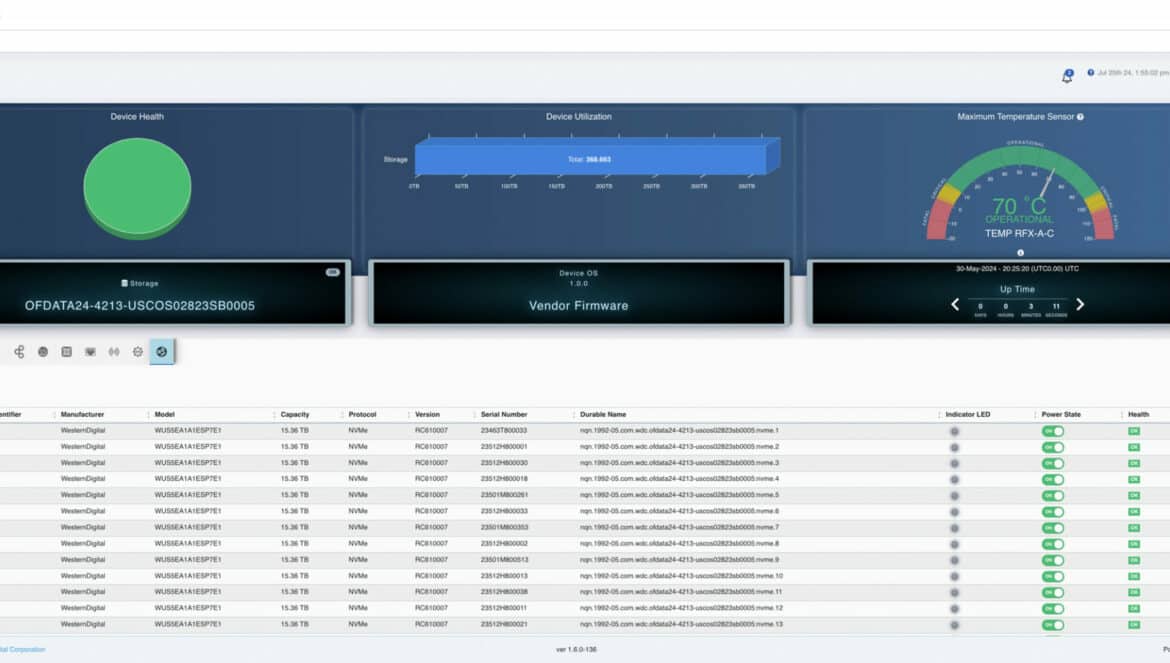Viewport: 1170px width, 663px height.
Task: Select the highlighted drives toolbar icon
Action: click(162, 352)
